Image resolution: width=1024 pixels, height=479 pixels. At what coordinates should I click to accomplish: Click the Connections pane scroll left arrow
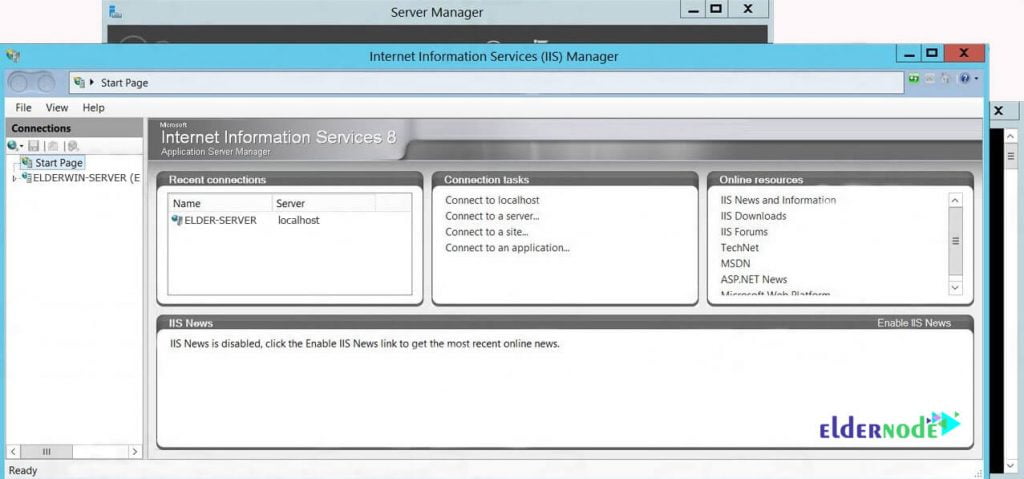tap(13, 452)
